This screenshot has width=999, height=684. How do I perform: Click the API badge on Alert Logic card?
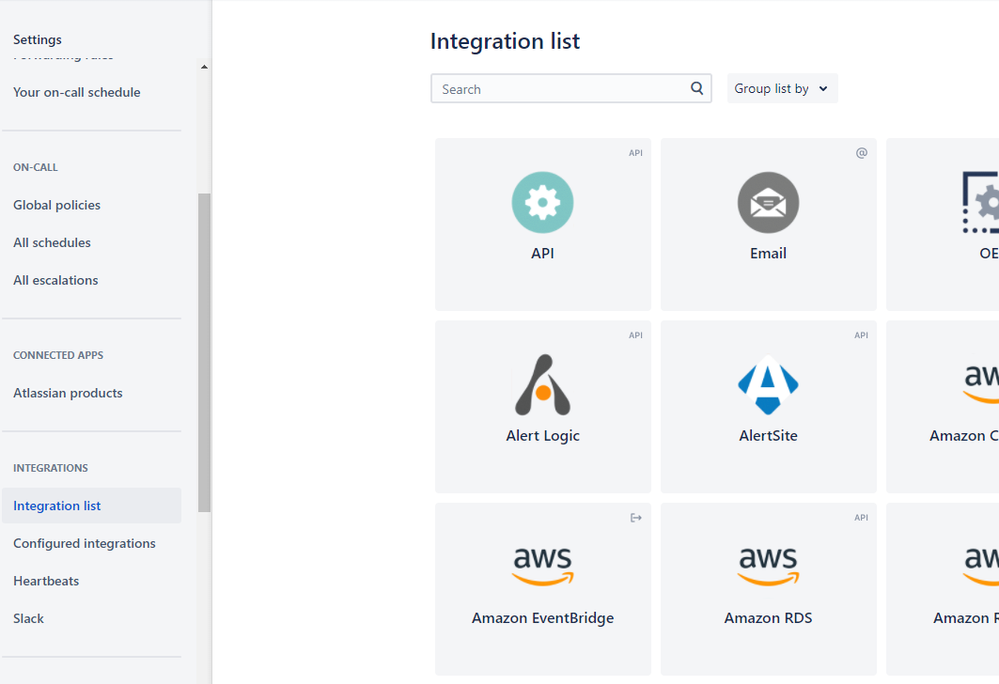[636, 335]
